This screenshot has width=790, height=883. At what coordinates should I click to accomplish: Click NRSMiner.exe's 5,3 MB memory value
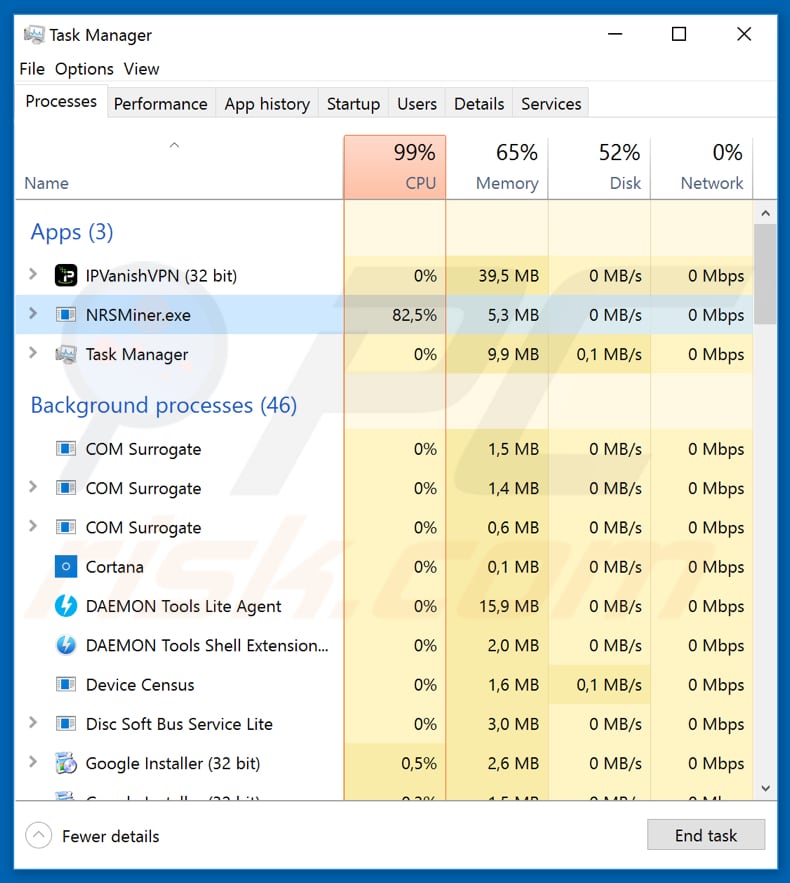point(513,315)
